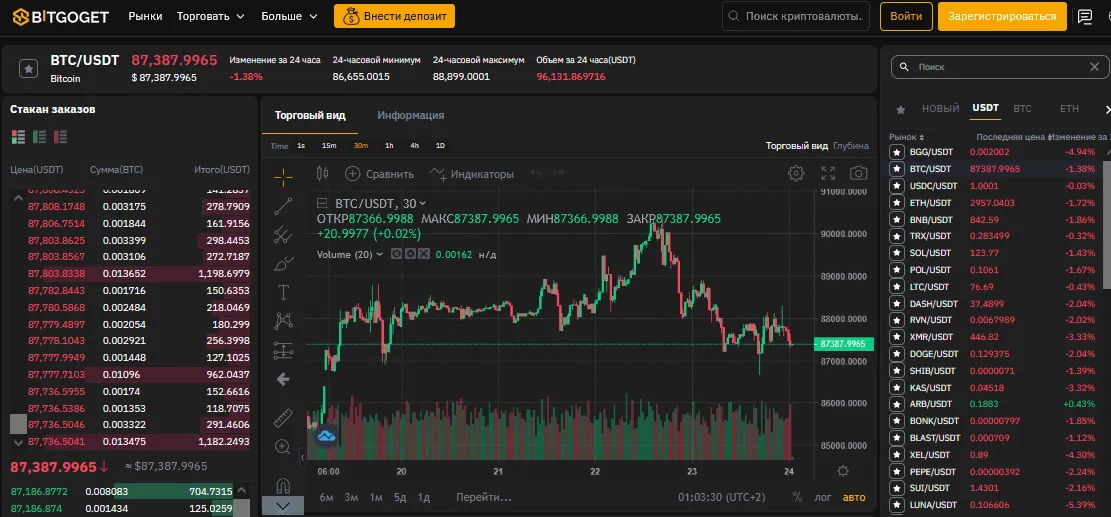Click the Compare symbol button
1111x517 pixels.
379,174
